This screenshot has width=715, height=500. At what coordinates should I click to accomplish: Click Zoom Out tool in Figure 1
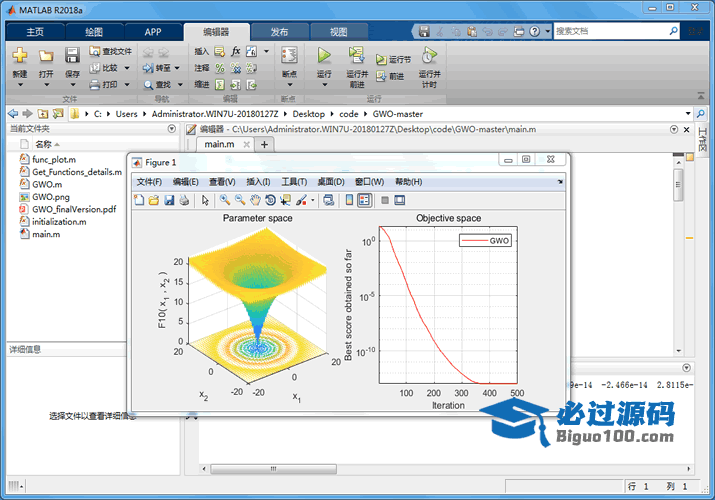pyautogui.click(x=240, y=200)
